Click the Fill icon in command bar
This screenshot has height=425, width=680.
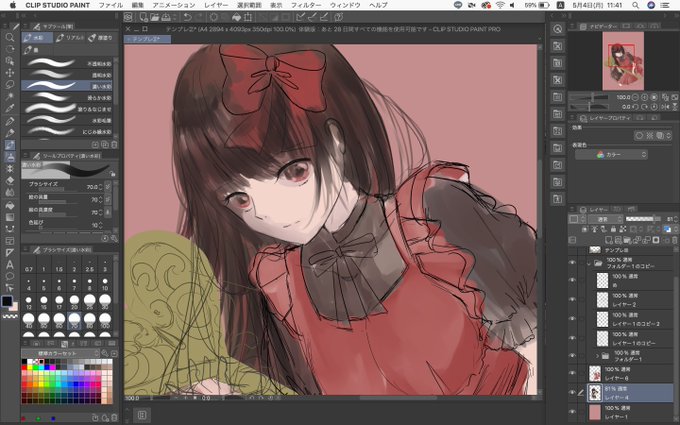click(x=236, y=17)
